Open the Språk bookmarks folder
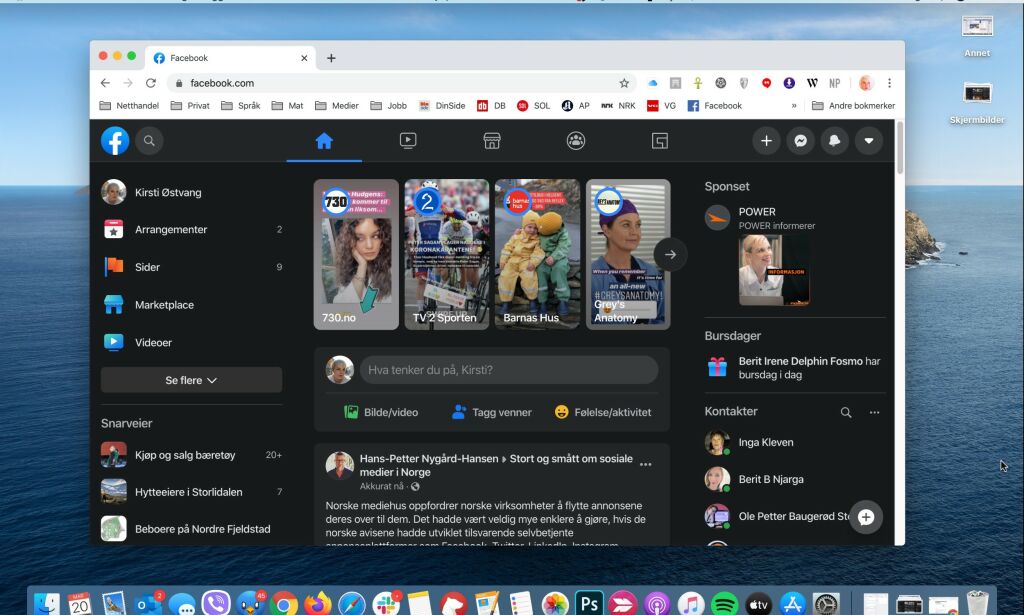Image resolution: width=1024 pixels, height=615 pixels. tap(241, 106)
